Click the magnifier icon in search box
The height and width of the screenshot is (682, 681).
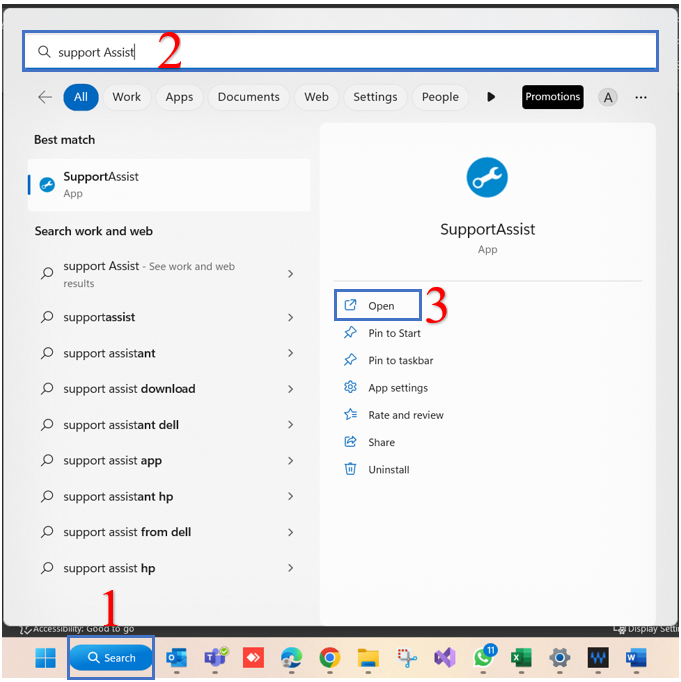[x=44, y=52]
